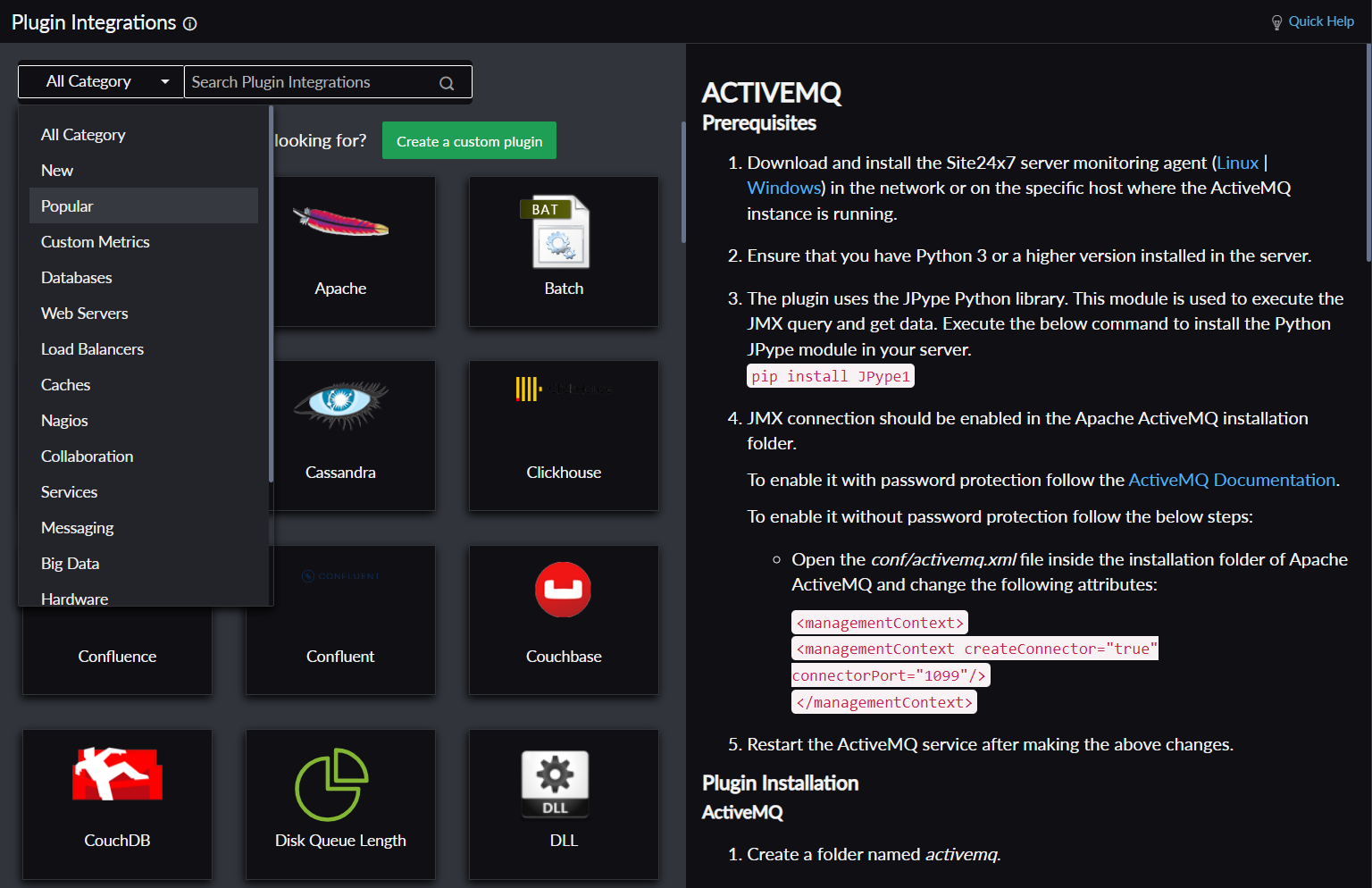Viewport: 1372px width, 888px height.
Task: Click the help panel scrollbar
Action: pyautogui.click(x=1368, y=152)
